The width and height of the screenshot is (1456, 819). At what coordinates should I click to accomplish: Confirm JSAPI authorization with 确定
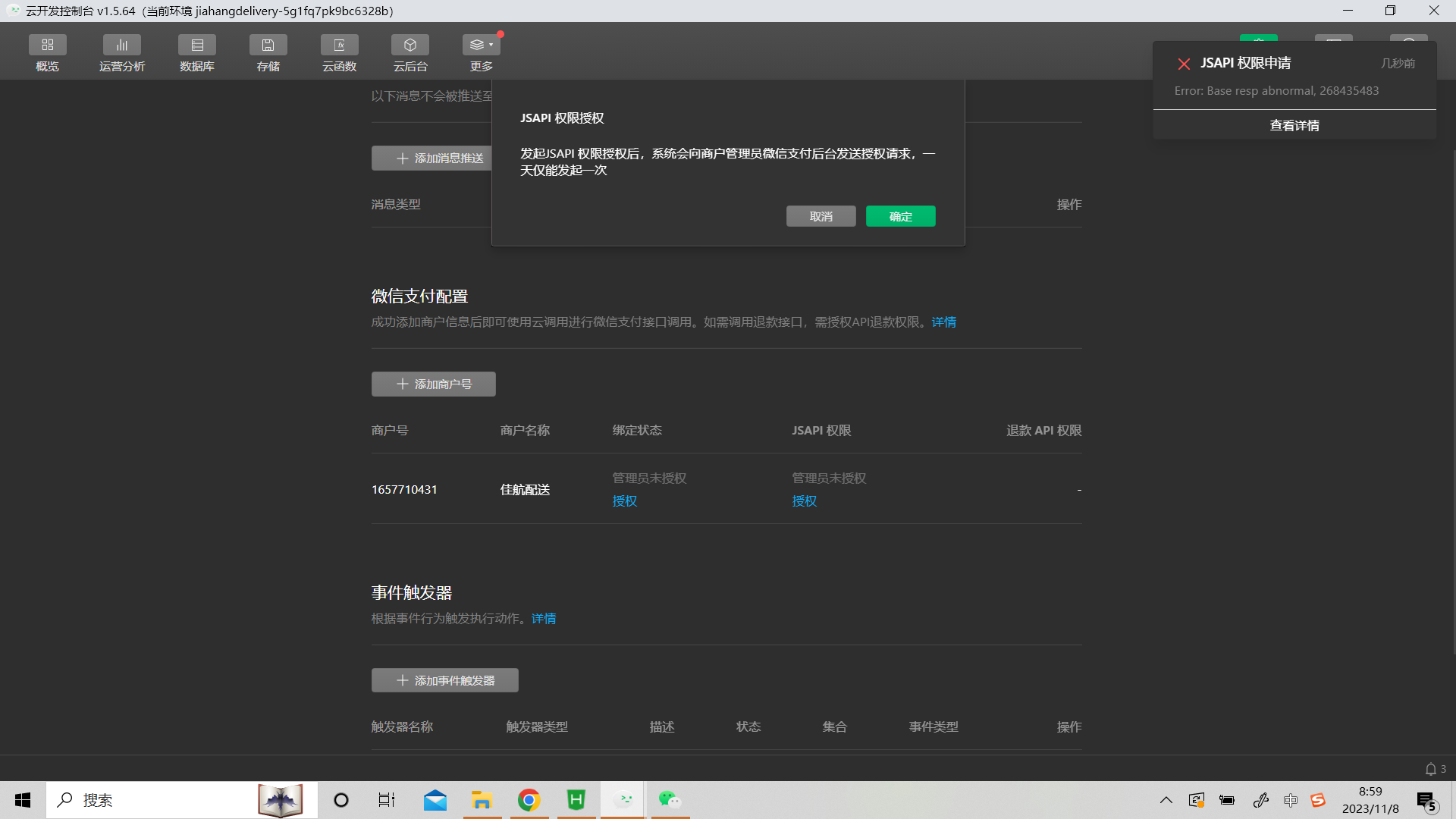point(900,217)
